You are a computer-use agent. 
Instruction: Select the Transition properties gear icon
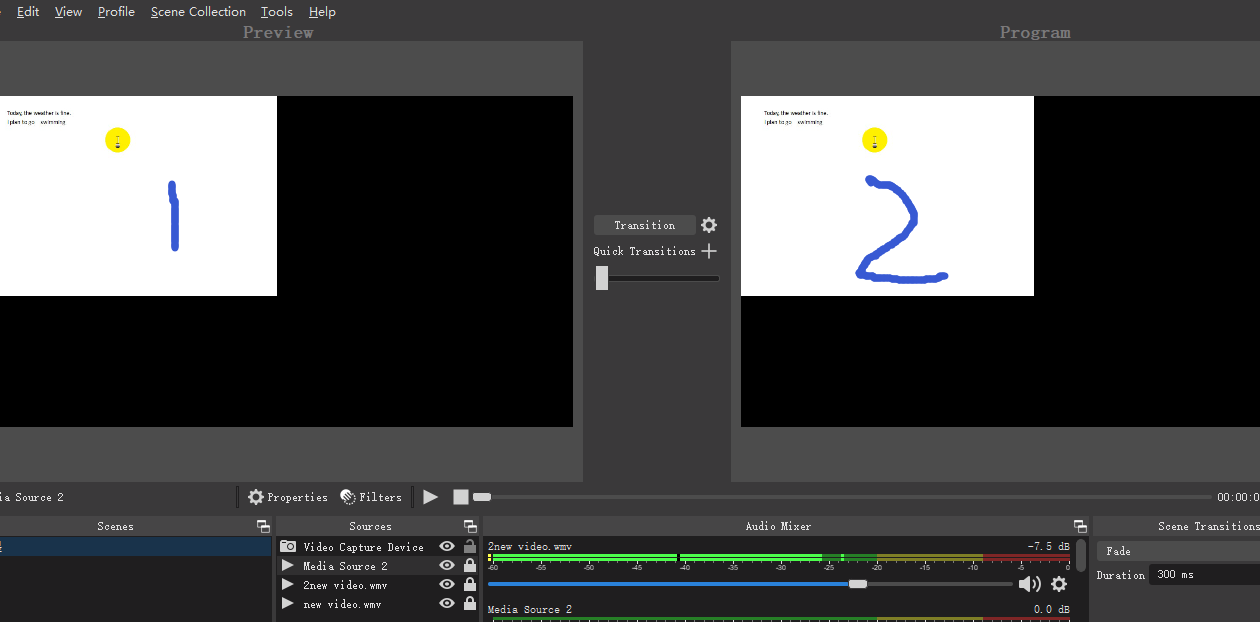coord(708,225)
